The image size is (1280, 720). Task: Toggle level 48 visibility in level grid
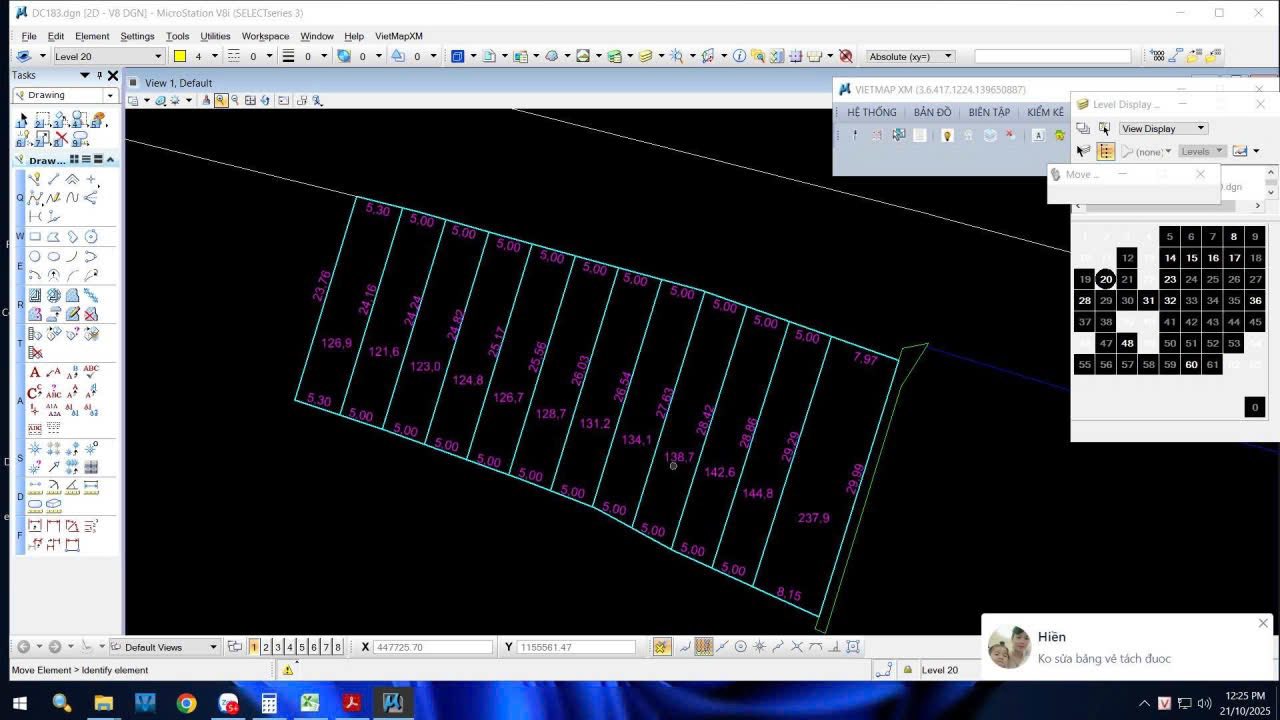(x=1127, y=343)
